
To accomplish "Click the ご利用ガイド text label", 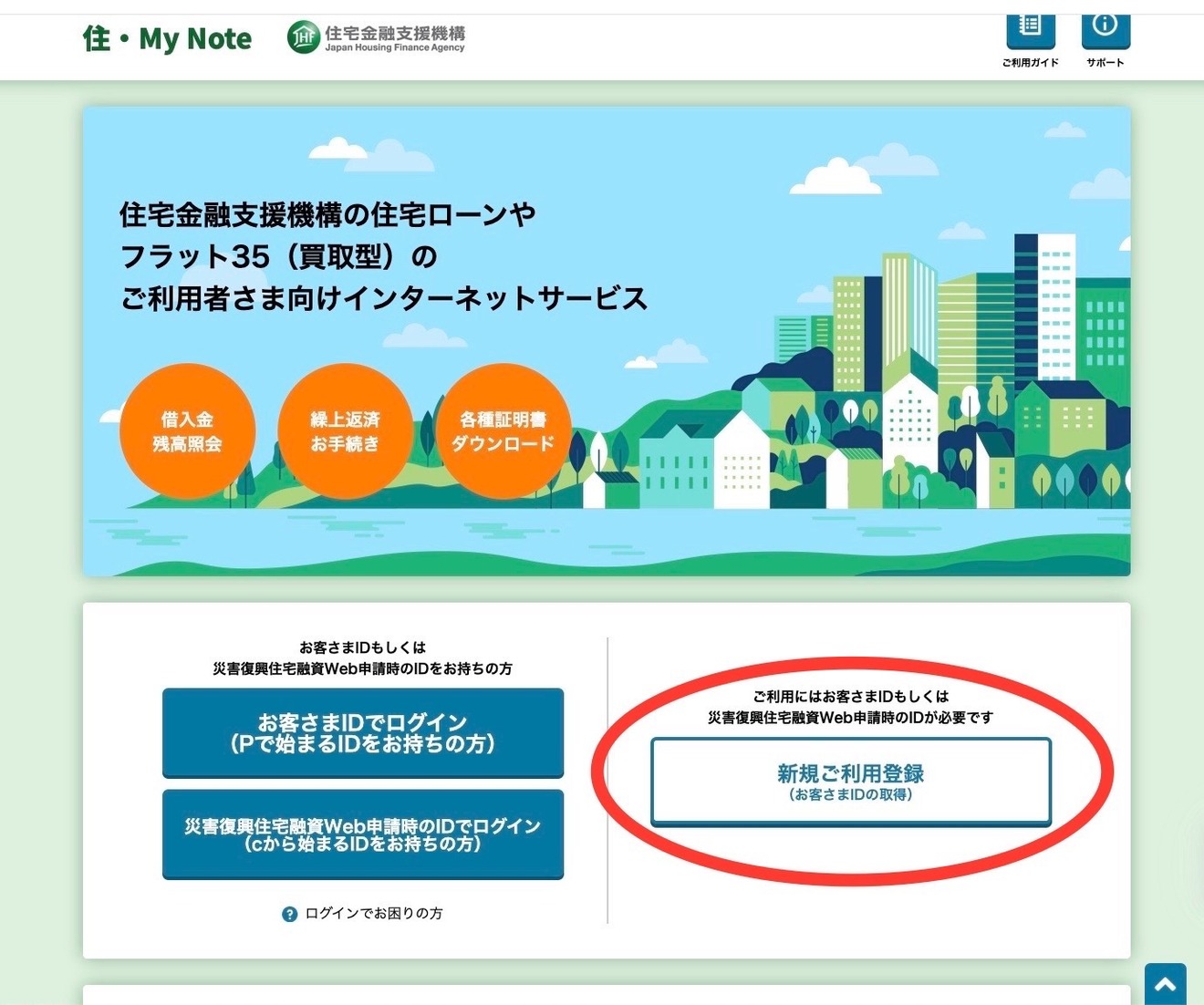I will [x=1031, y=63].
